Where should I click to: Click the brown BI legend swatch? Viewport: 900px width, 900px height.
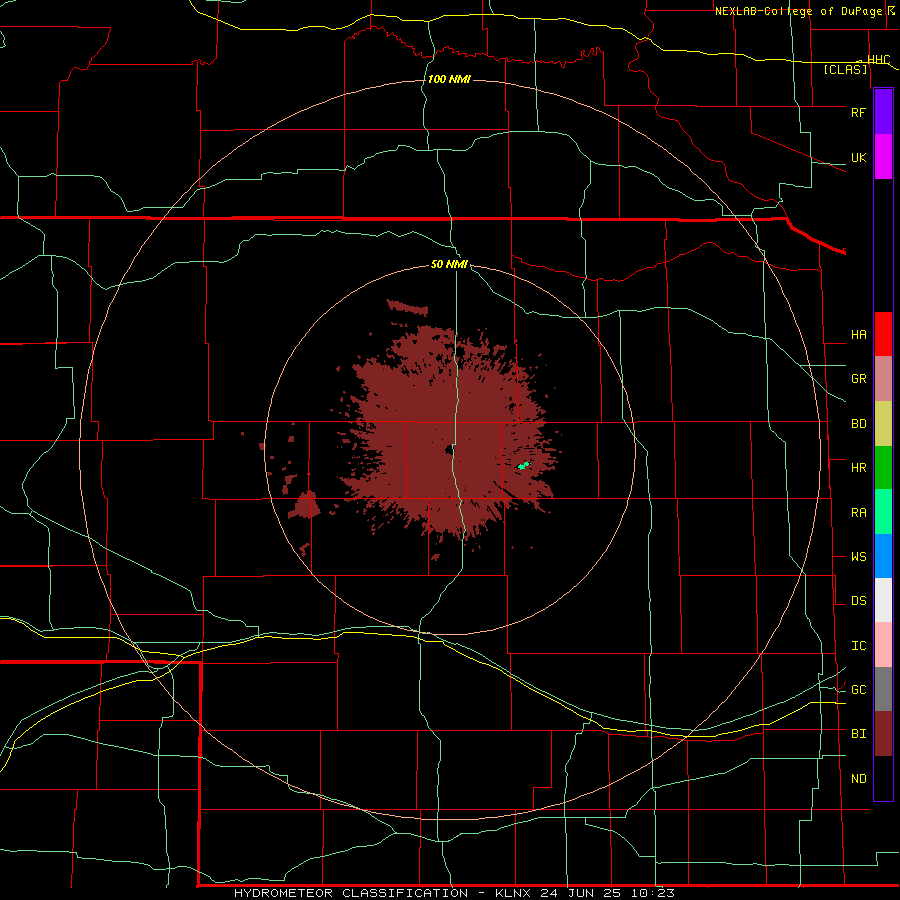pyautogui.click(x=883, y=734)
